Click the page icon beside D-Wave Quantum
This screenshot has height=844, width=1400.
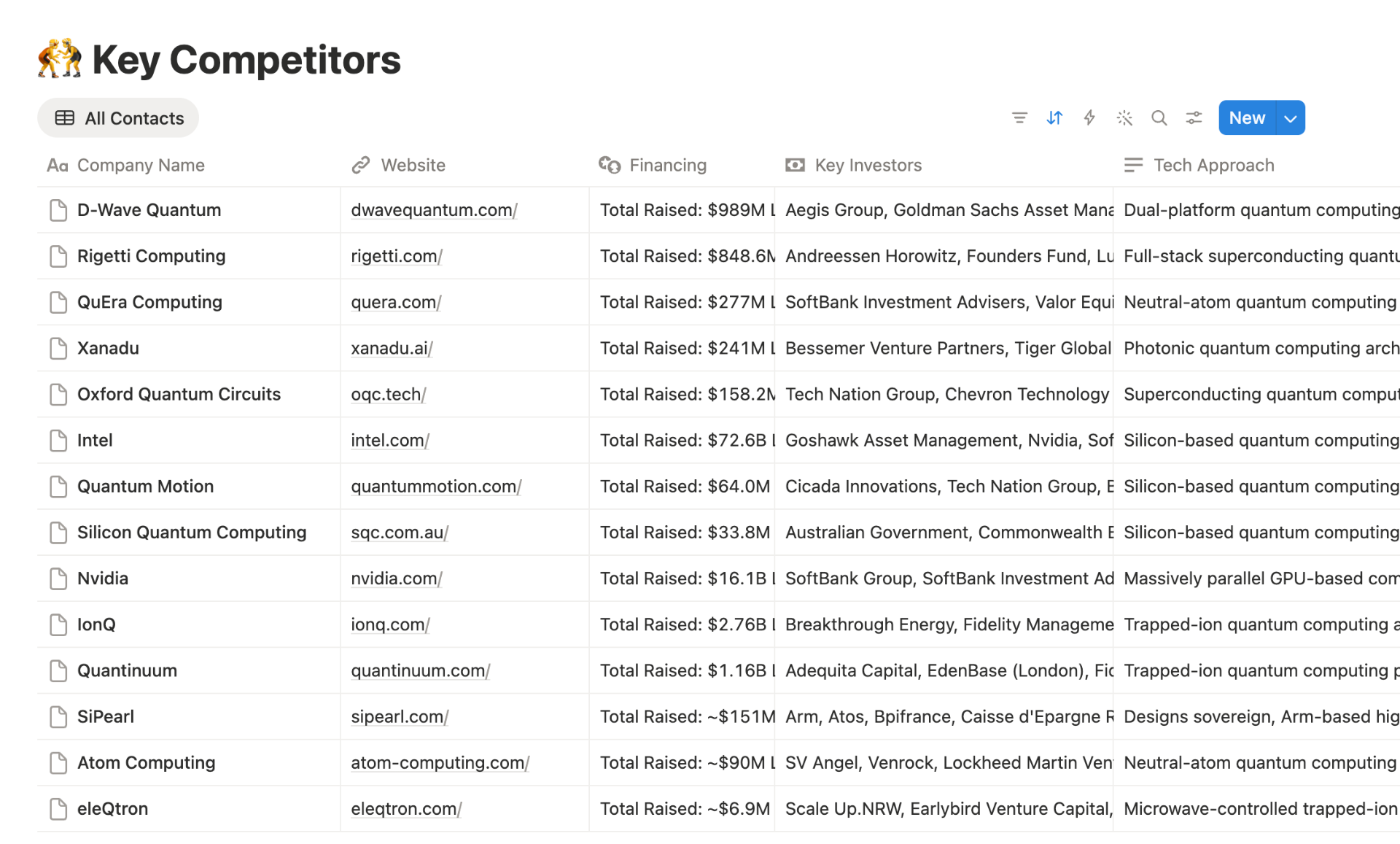58,210
